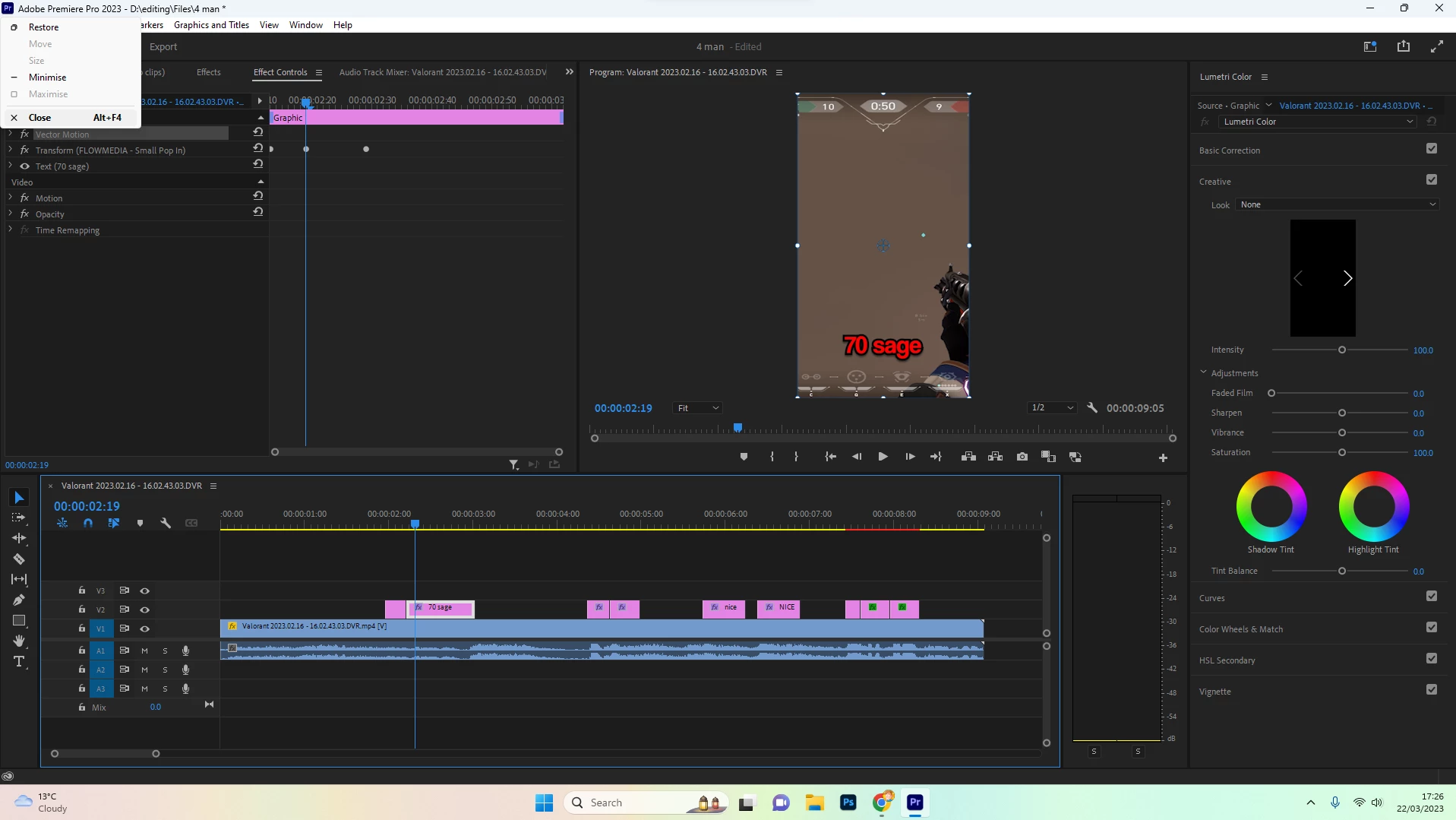Open the Look dropdown set to None
Image resolution: width=1456 pixels, height=820 pixels.
[x=1338, y=204]
